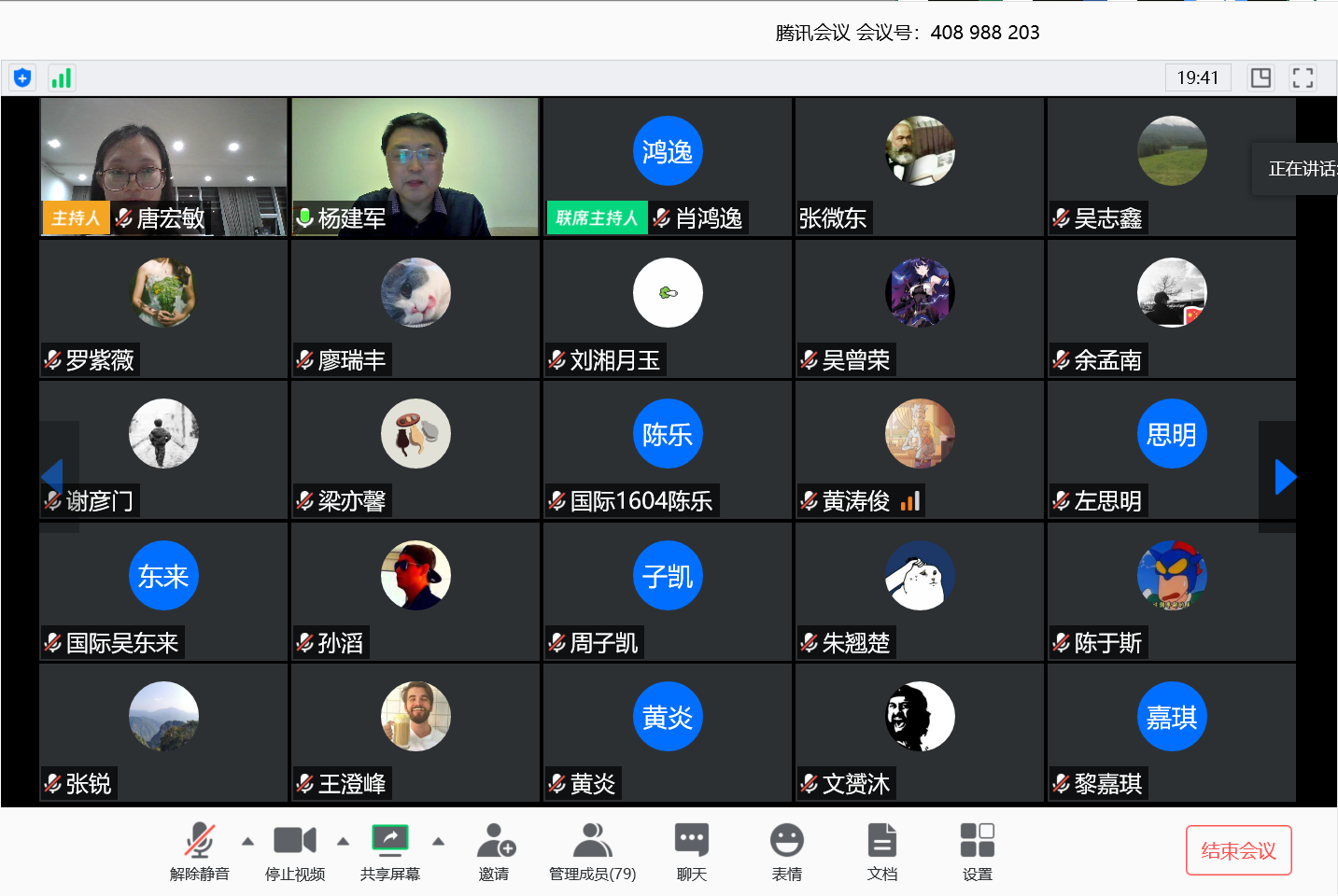Unmute the microphone
Screen dimensions: 1338x896
tap(199, 850)
